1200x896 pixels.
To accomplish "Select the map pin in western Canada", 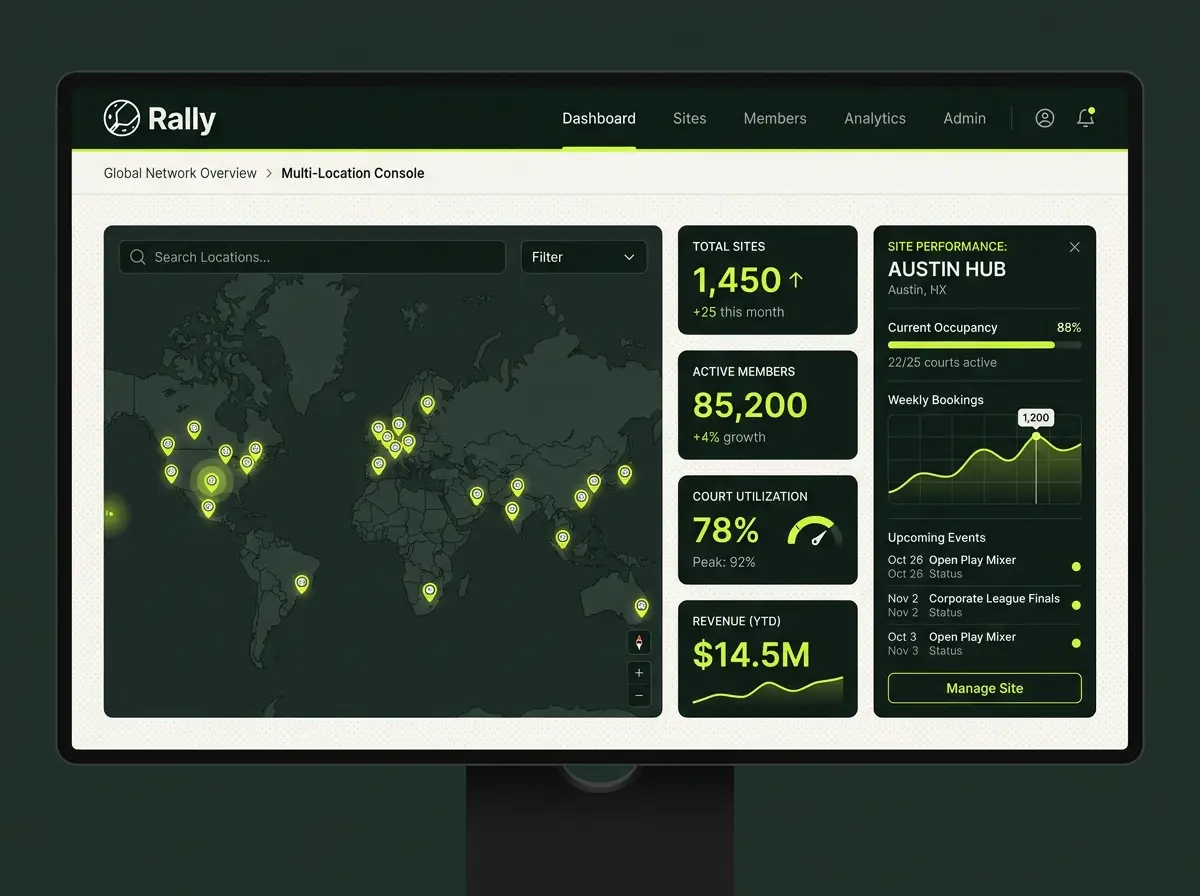I will (x=194, y=430).
